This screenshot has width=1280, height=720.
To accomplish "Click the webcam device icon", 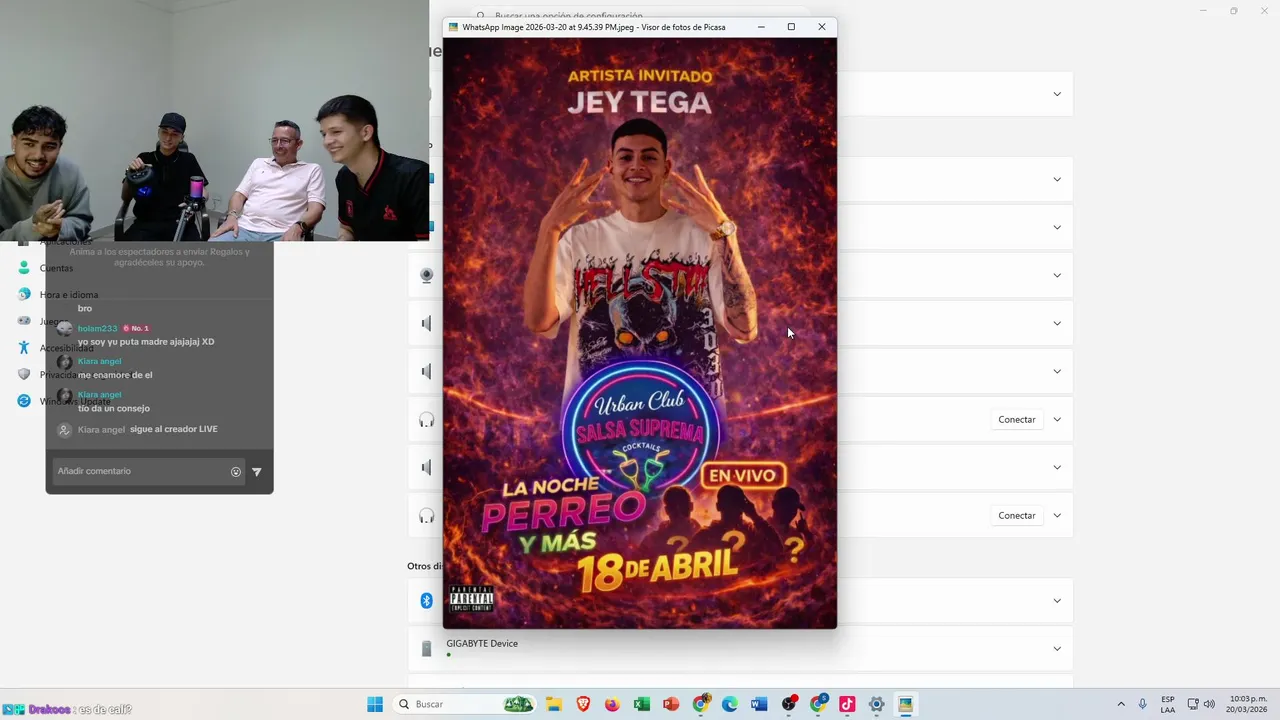I will [x=426, y=276].
